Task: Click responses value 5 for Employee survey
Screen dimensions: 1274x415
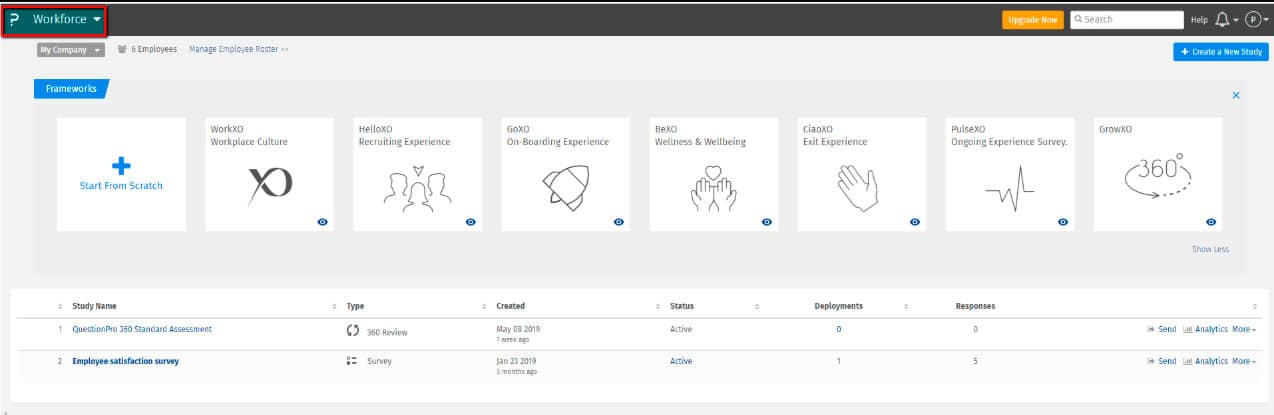Action: 975,361
